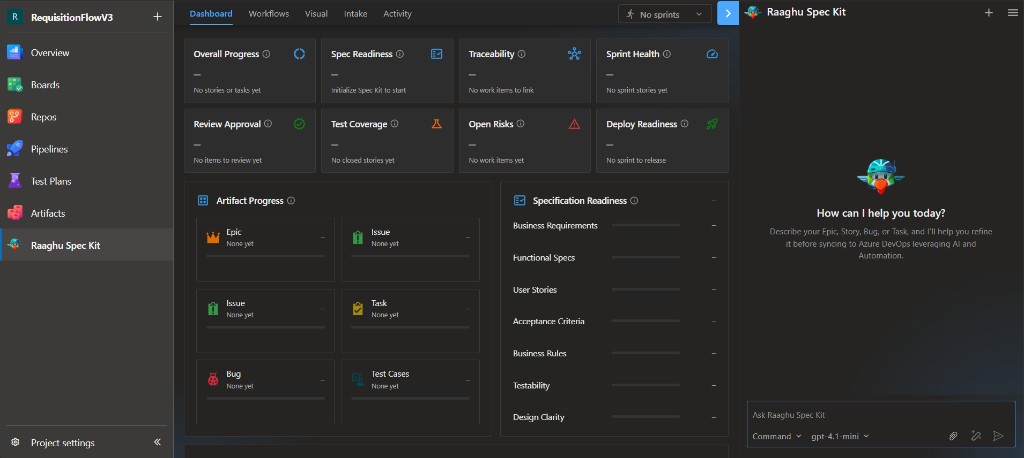Switch to the Activity tab
The image size is (1024, 458).
pyautogui.click(x=397, y=14)
